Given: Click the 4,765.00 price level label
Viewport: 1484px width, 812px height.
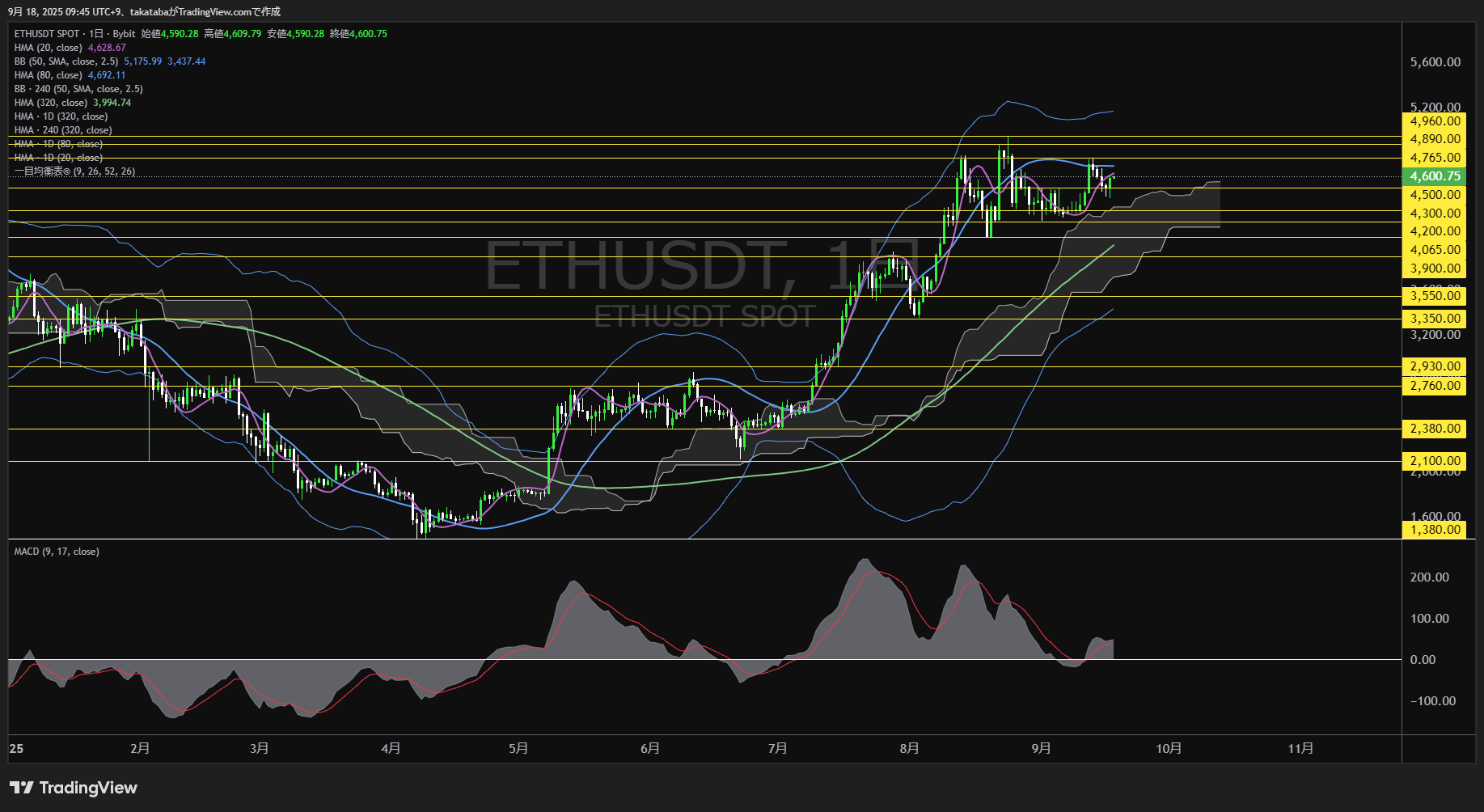Looking at the screenshot, I should 1434,158.
